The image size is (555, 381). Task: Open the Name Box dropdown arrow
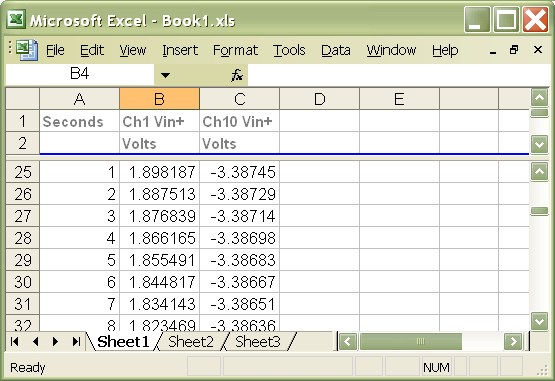(x=165, y=75)
